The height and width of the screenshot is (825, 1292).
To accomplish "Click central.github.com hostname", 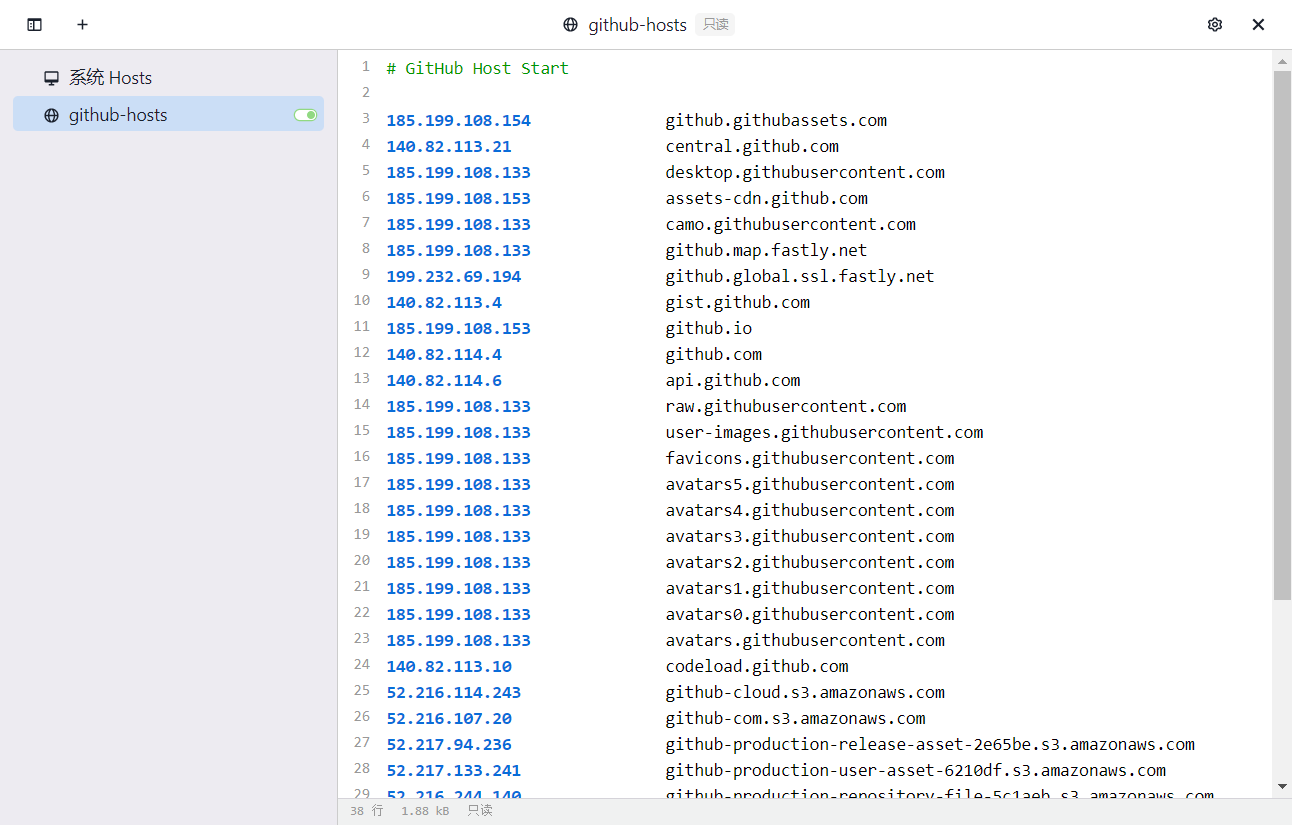I will [x=752, y=146].
